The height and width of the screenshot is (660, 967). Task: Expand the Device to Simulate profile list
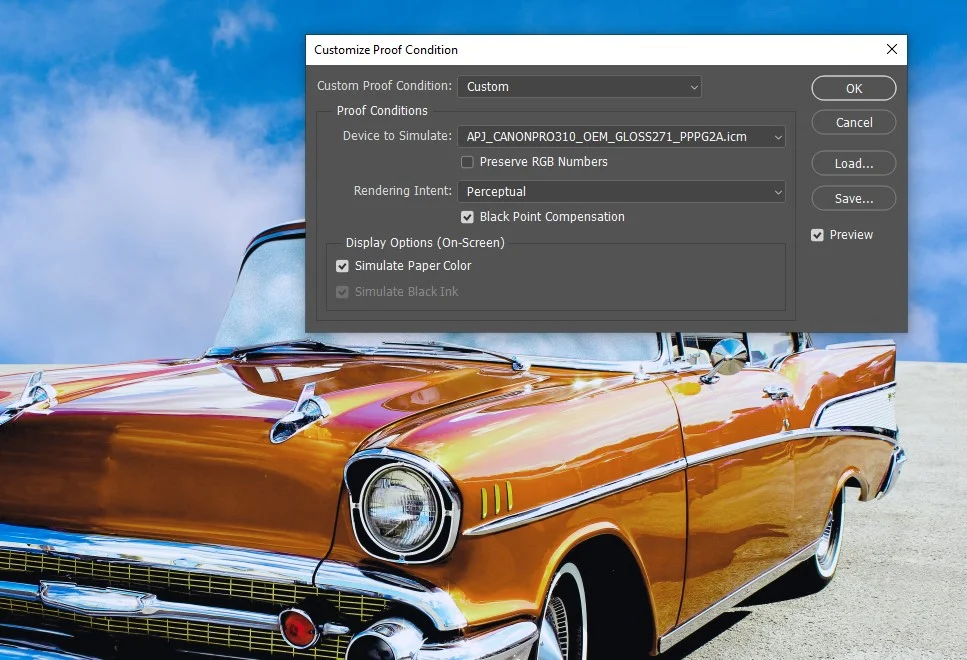click(x=620, y=137)
